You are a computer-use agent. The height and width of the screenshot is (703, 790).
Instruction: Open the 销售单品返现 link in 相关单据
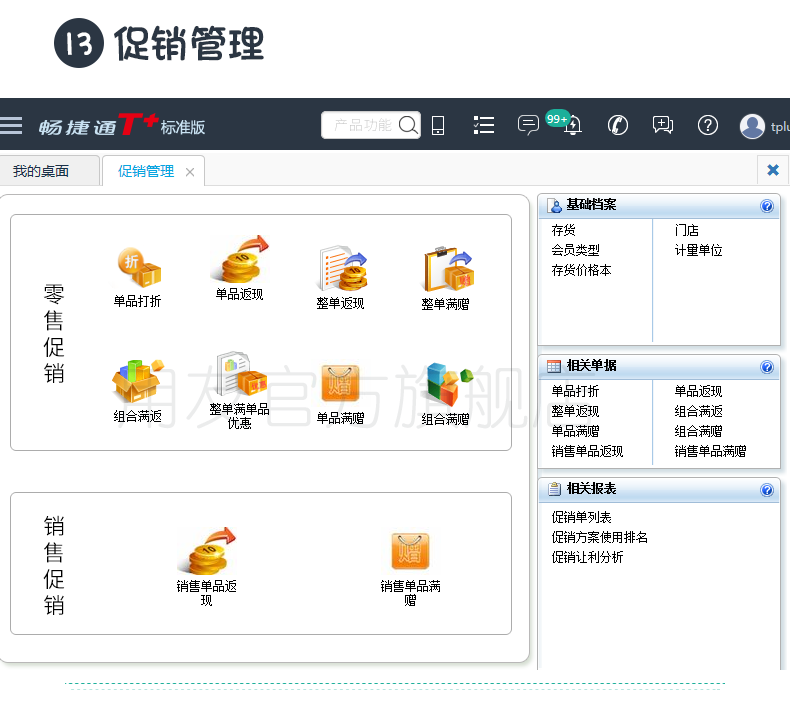[x=587, y=451]
